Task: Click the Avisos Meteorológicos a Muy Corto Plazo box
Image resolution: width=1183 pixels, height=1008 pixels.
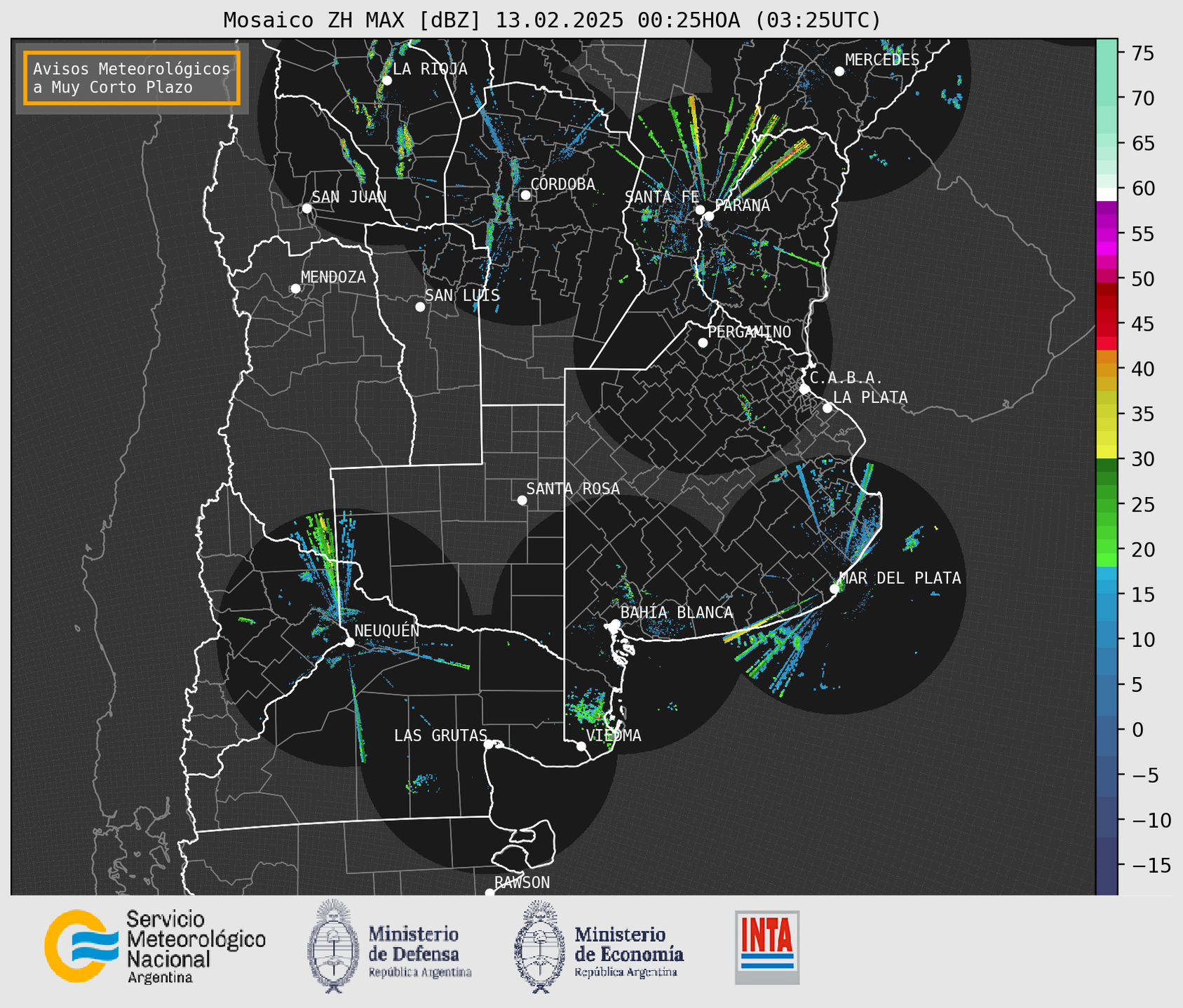Action: click(132, 78)
